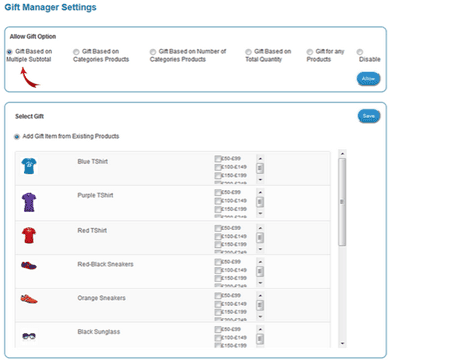Check £100-£149 for Orange Sneakers
470x360 pixels.
click(218, 304)
